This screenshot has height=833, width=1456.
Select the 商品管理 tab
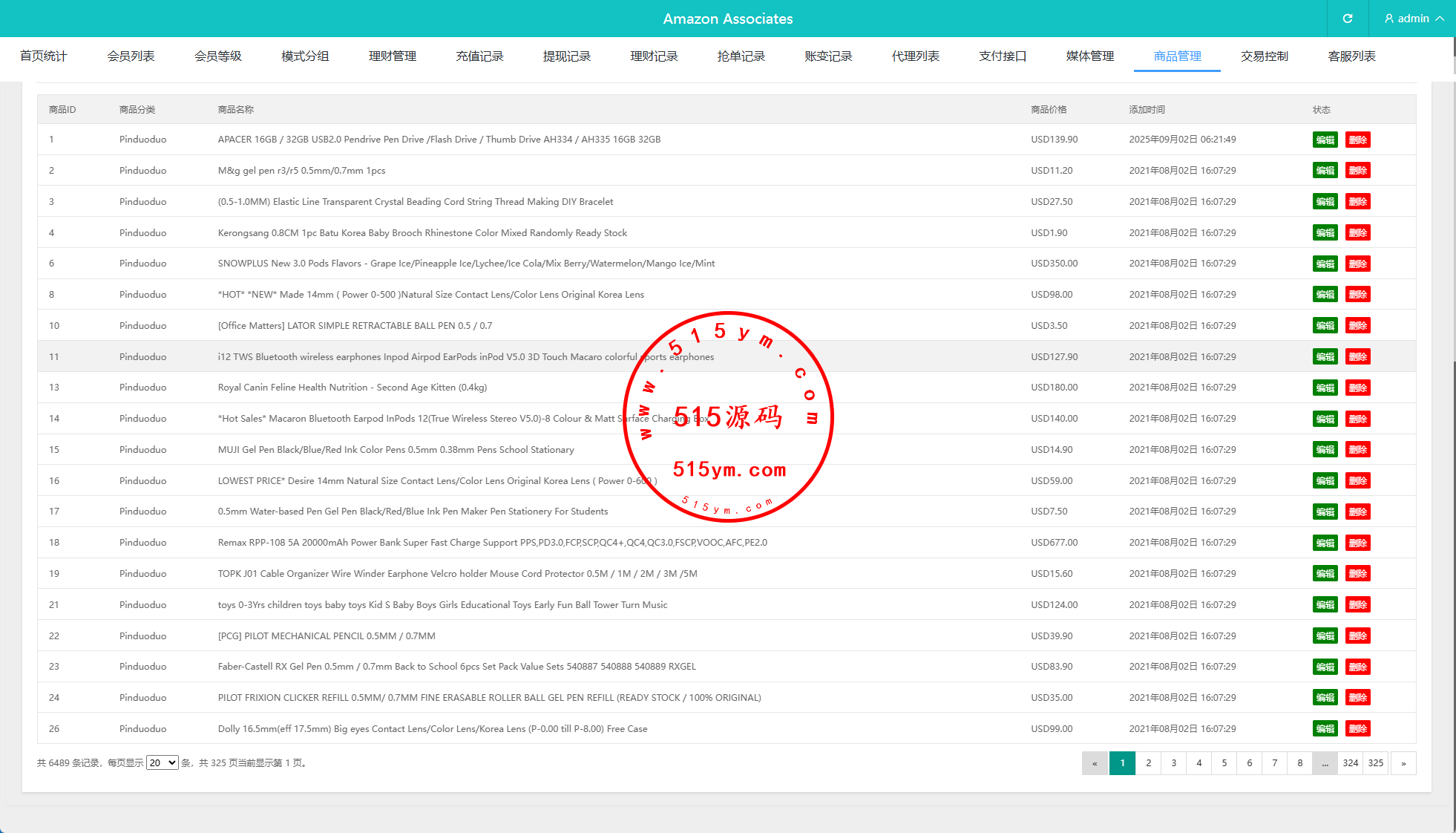point(1177,56)
